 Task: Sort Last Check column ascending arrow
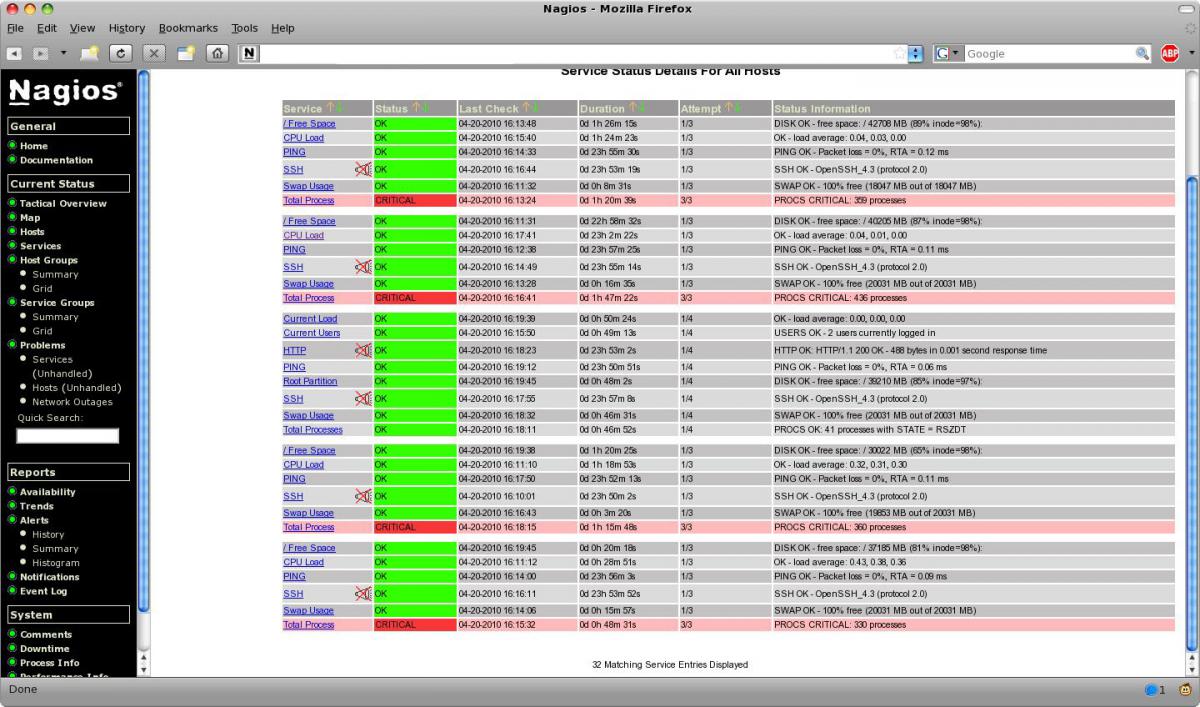(x=526, y=108)
